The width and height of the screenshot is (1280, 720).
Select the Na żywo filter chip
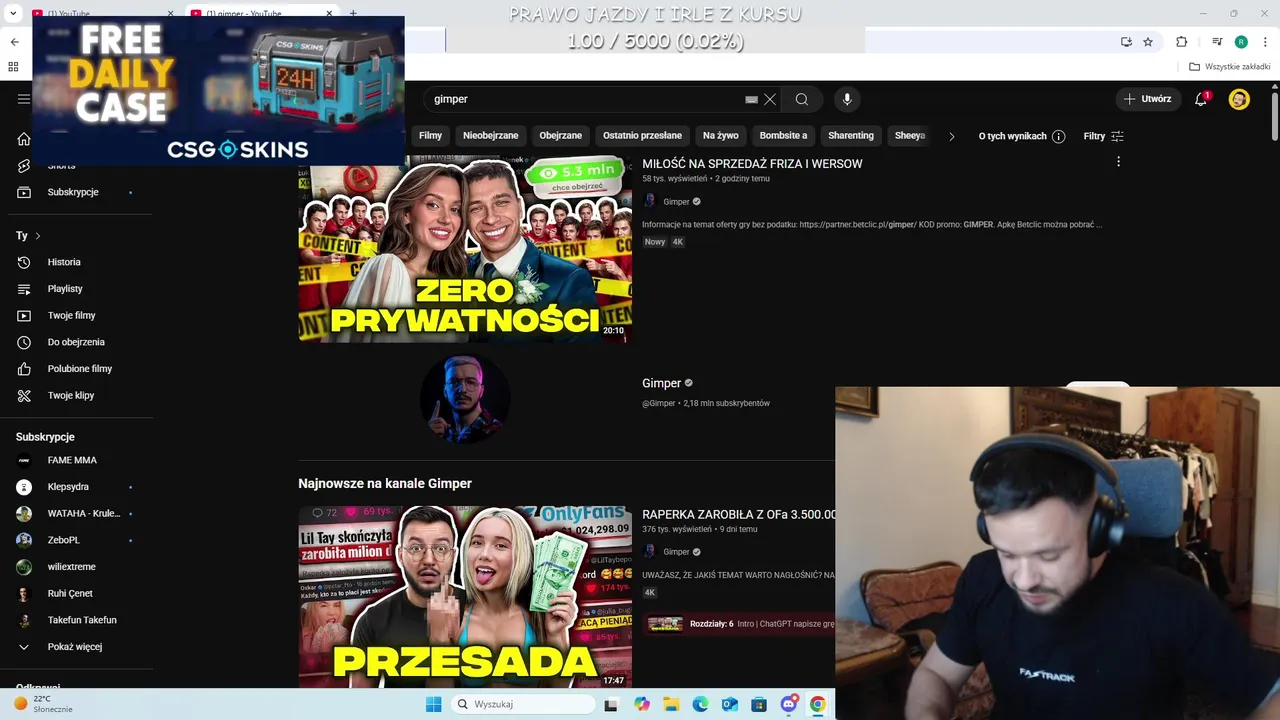(x=721, y=136)
